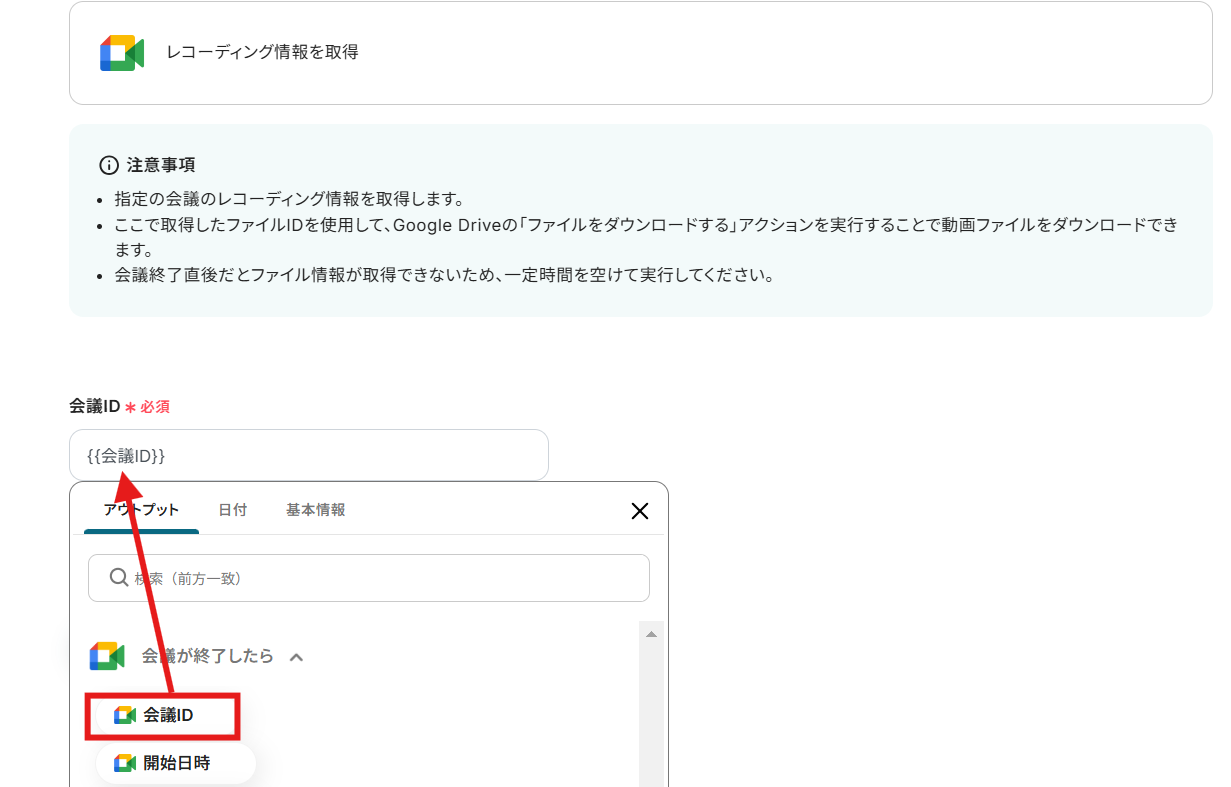Open the 基本情報 tab
The height and width of the screenshot is (787, 1231).
pos(316,510)
